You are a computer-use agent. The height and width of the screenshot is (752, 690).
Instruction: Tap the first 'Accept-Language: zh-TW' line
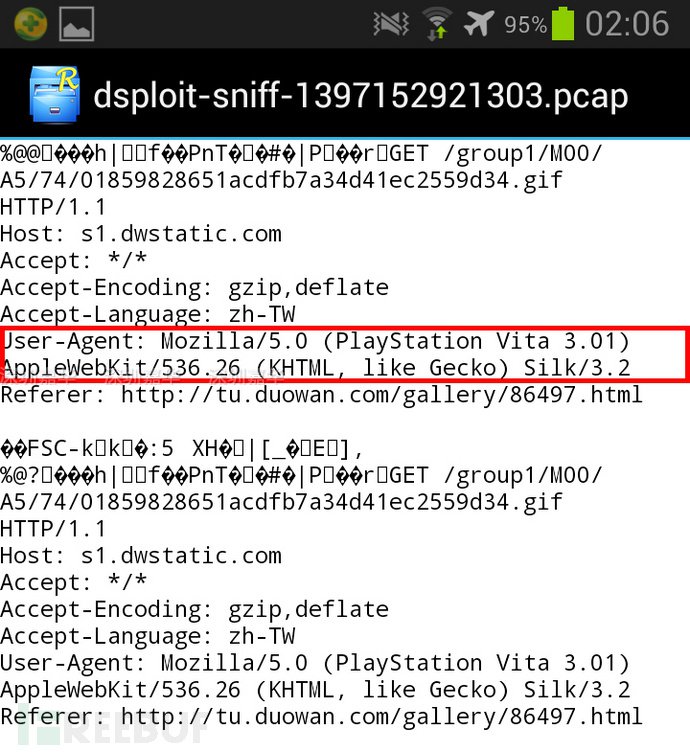pos(148,315)
